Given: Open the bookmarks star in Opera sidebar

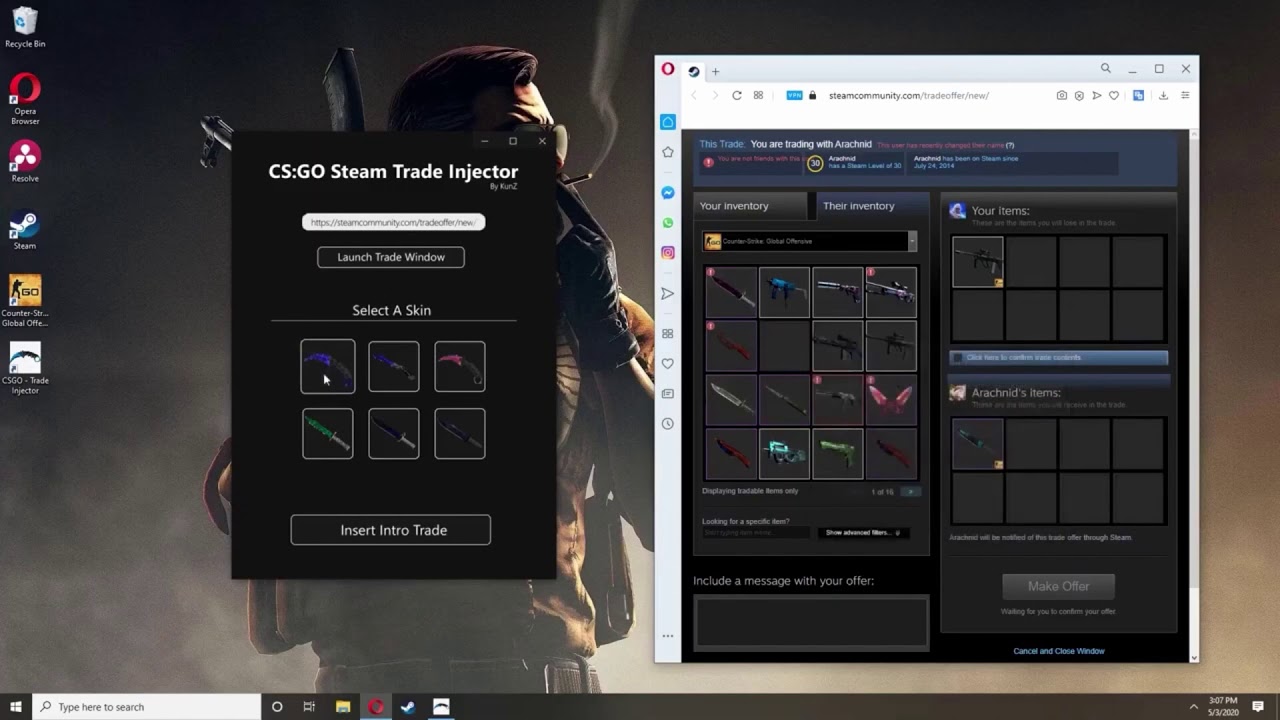Looking at the screenshot, I should [x=668, y=152].
